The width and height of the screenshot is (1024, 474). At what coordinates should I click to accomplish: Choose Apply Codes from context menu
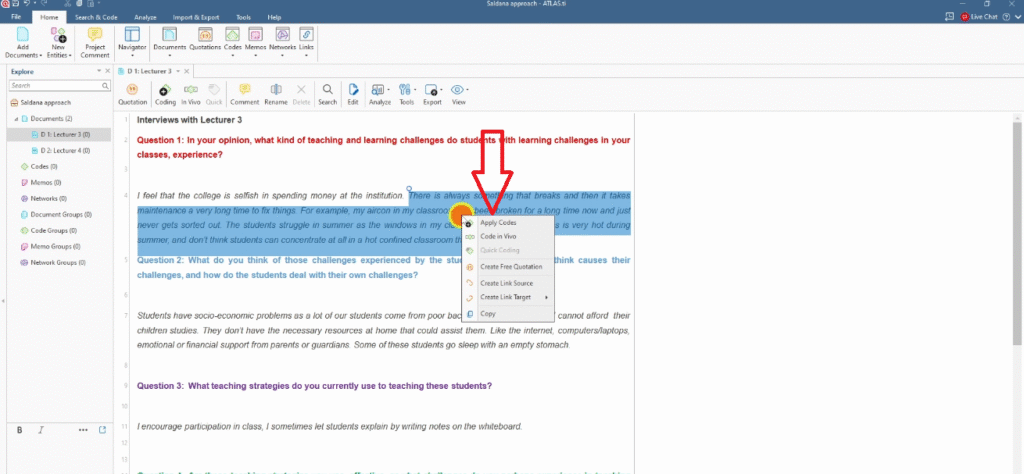(498, 222)
